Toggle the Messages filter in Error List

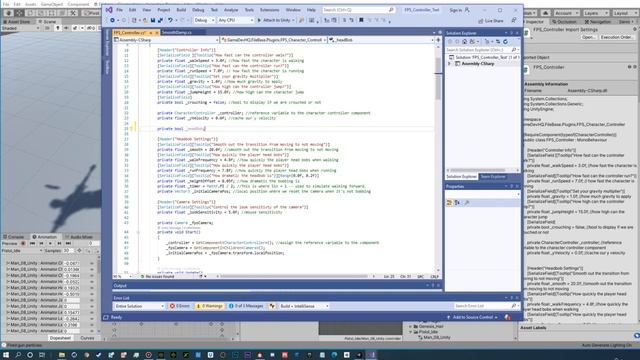(x=245, y=306)
